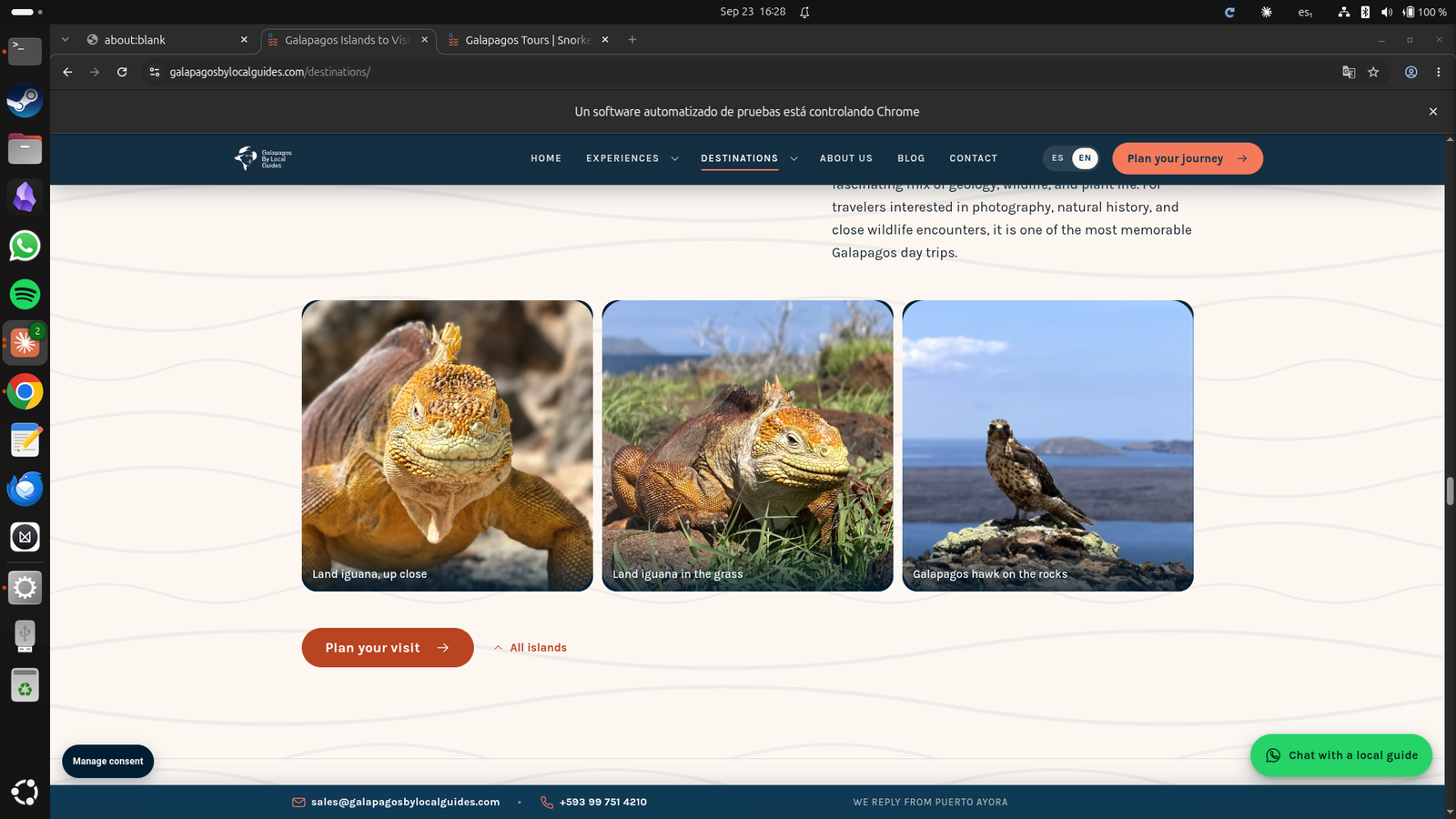Open the tab search dropdown arrow
The height and width of the screenshot is (819, 1456).
tap(65, 39)
